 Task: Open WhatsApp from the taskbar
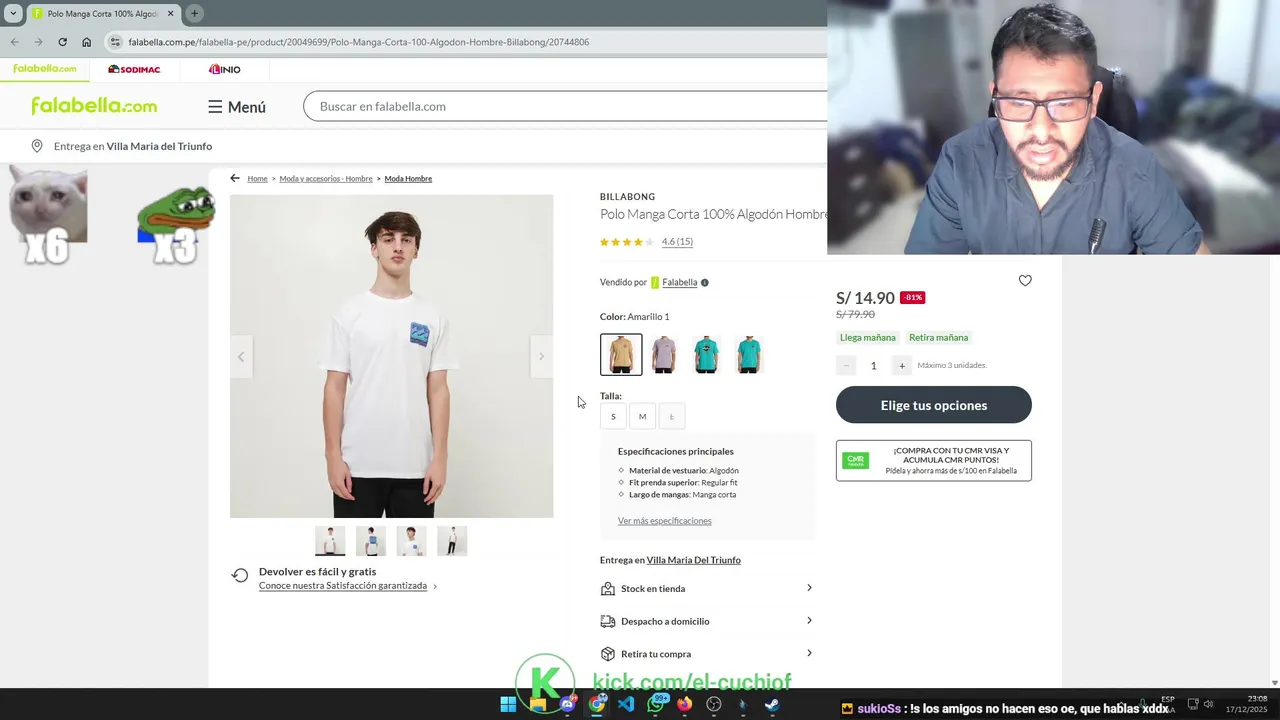(656, 704)
